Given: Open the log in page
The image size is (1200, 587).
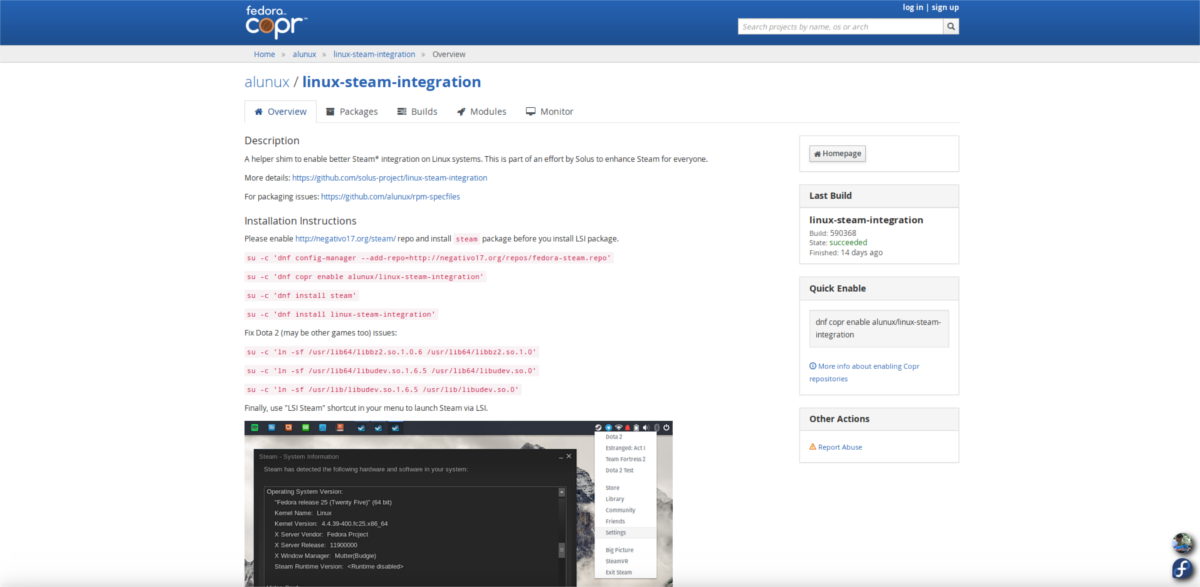Looking at the screenshot, I should pyautogui.click(x=913, y=7).
